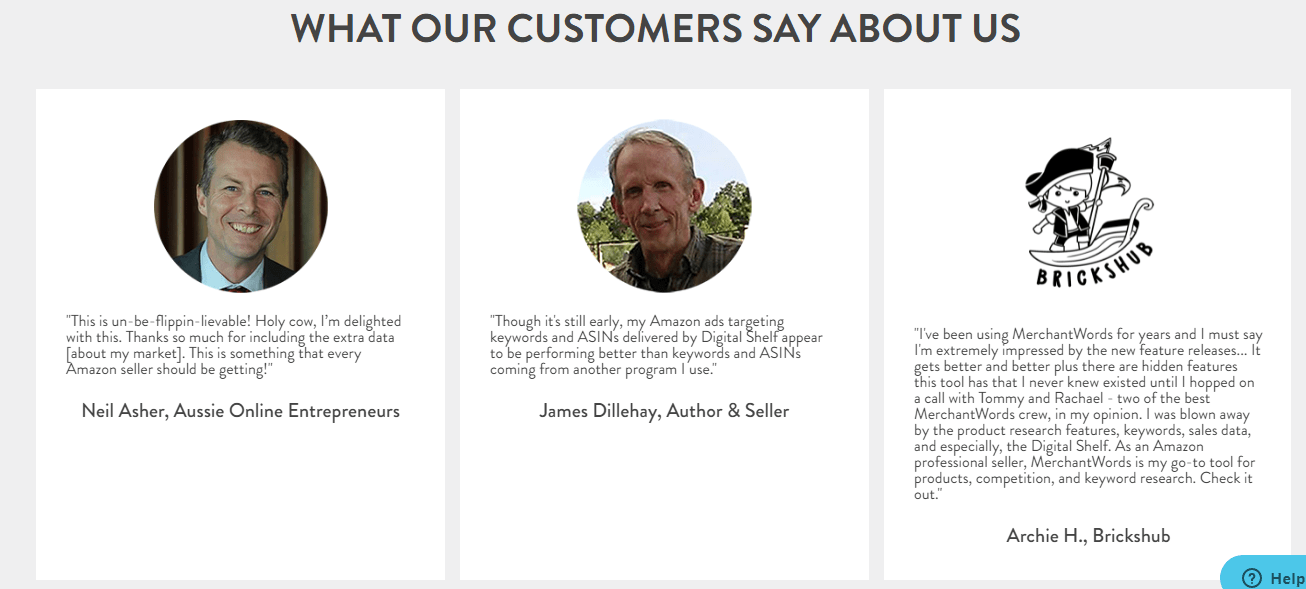
Task: Click blank space below Neil Asher's name
Action: [x=241, y=500]
